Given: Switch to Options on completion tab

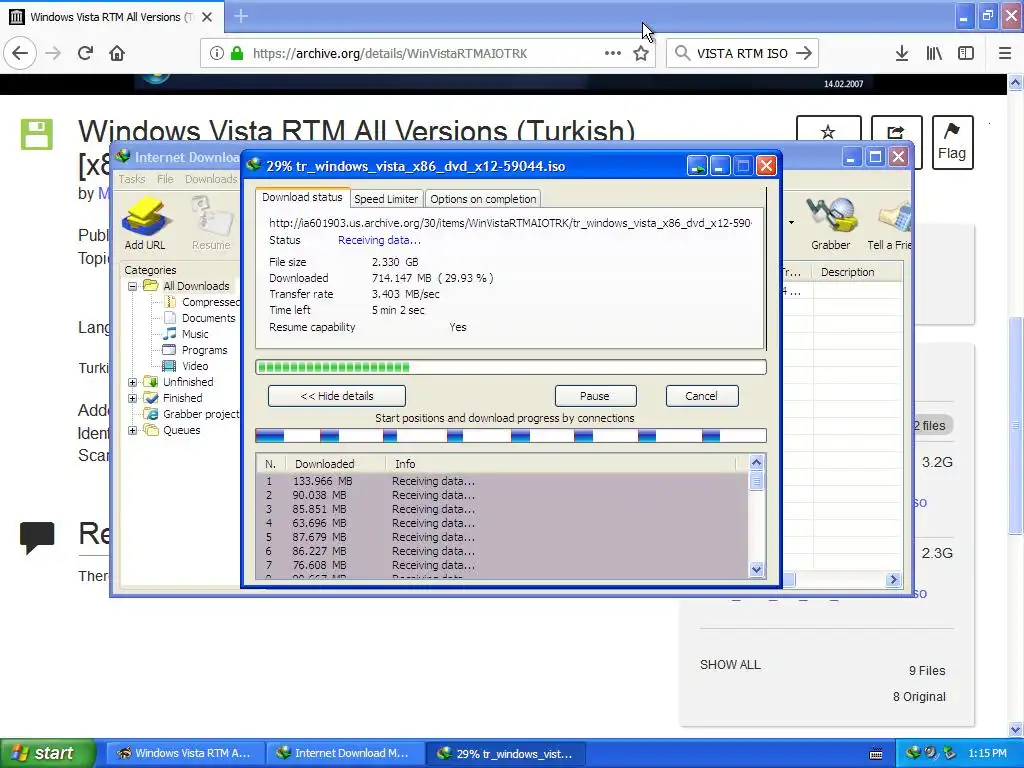Looking at the screenshot, I should [483, 199].
